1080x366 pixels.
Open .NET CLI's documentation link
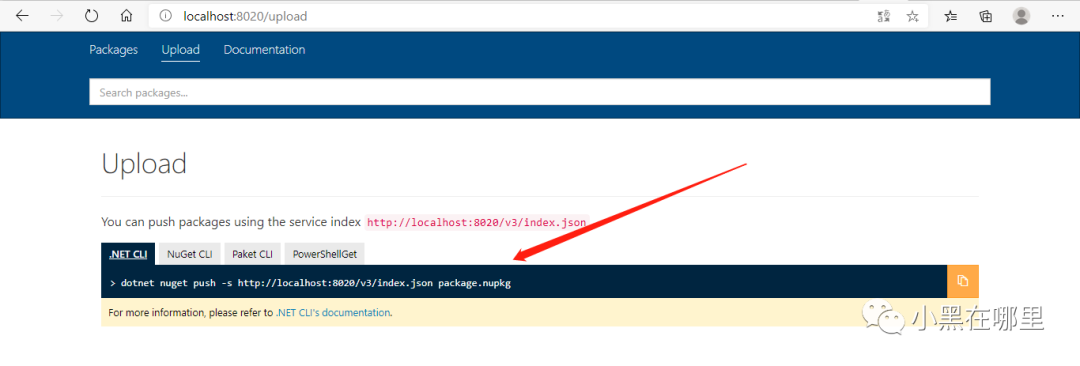point(333,312)
